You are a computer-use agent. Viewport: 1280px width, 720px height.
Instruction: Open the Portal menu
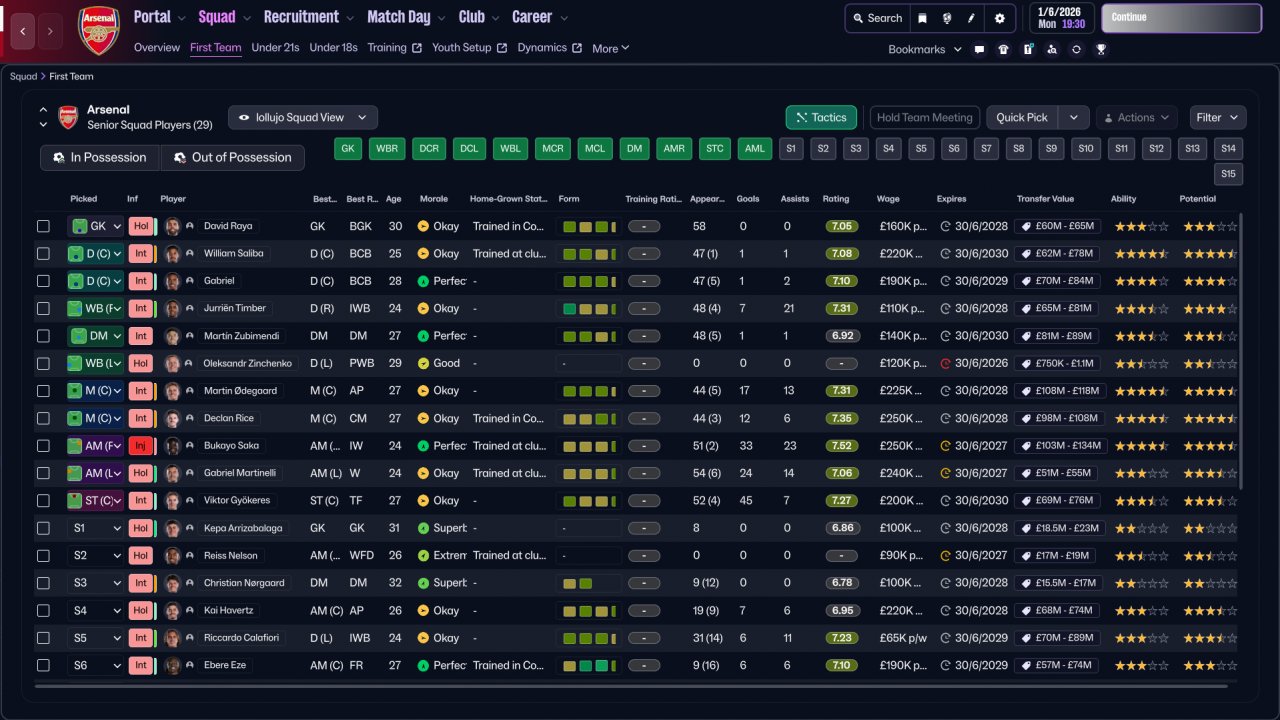160,17
